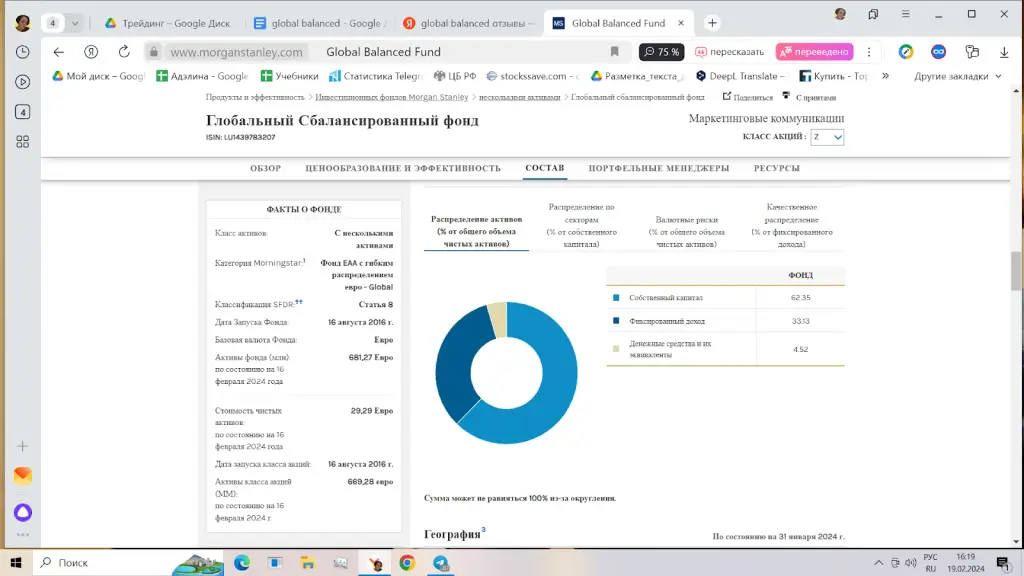Open Google Chrome from taskbar

(x=408, y=562)
